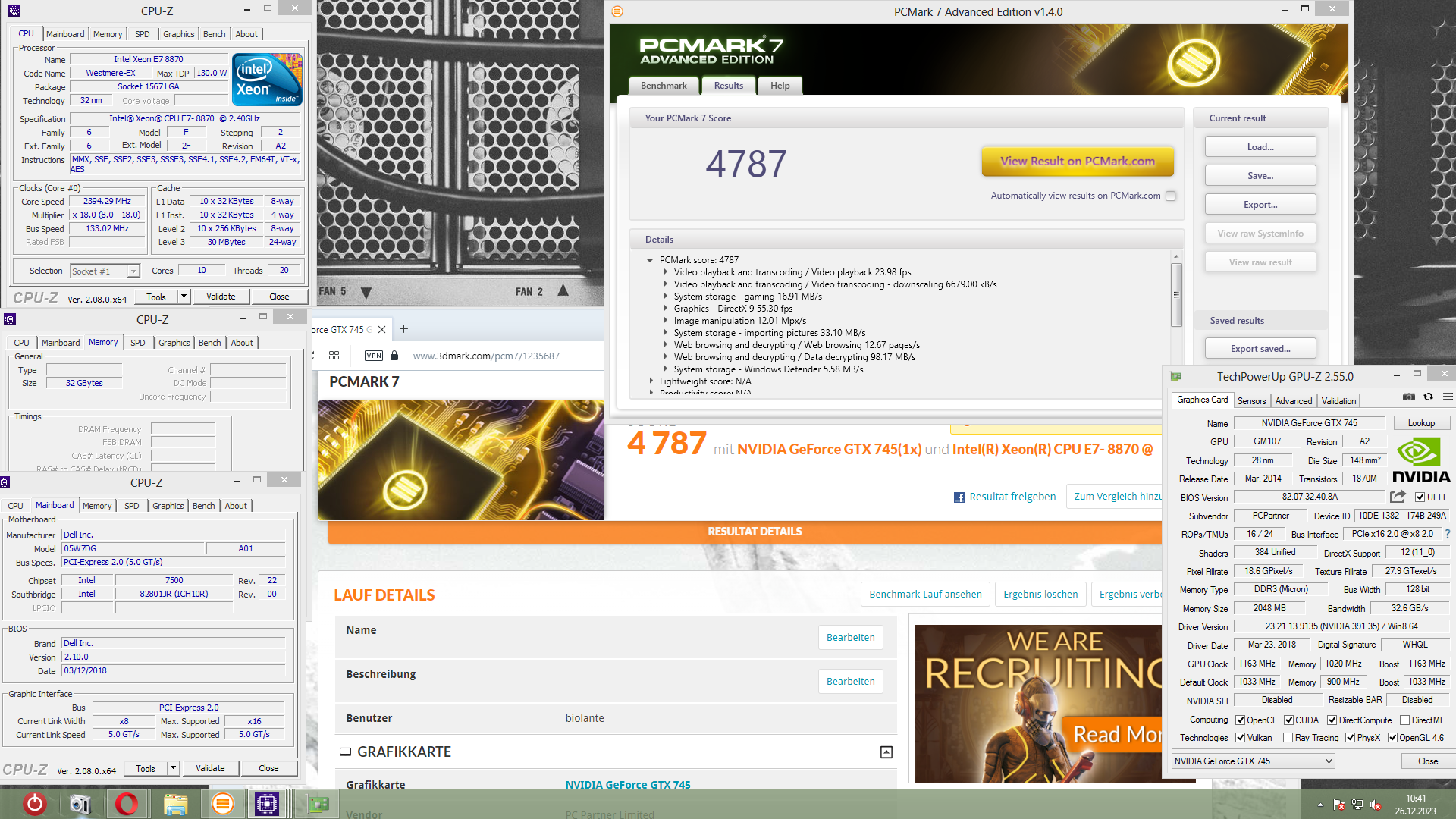Screen dimensions: 1456x819
Task: Click the Export... button in PCMark 7
Action: click(x=1260, y=205)
